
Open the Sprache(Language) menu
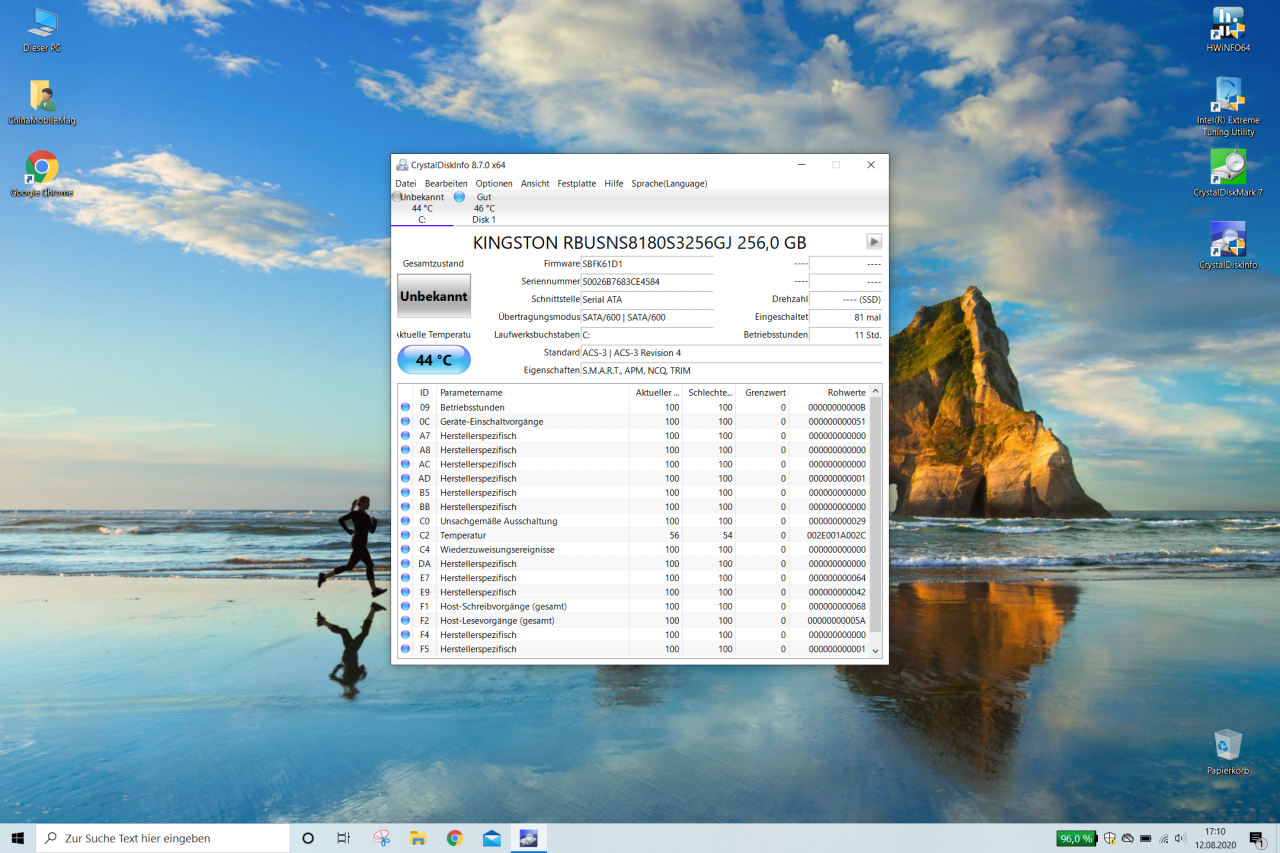pos(669,183)
